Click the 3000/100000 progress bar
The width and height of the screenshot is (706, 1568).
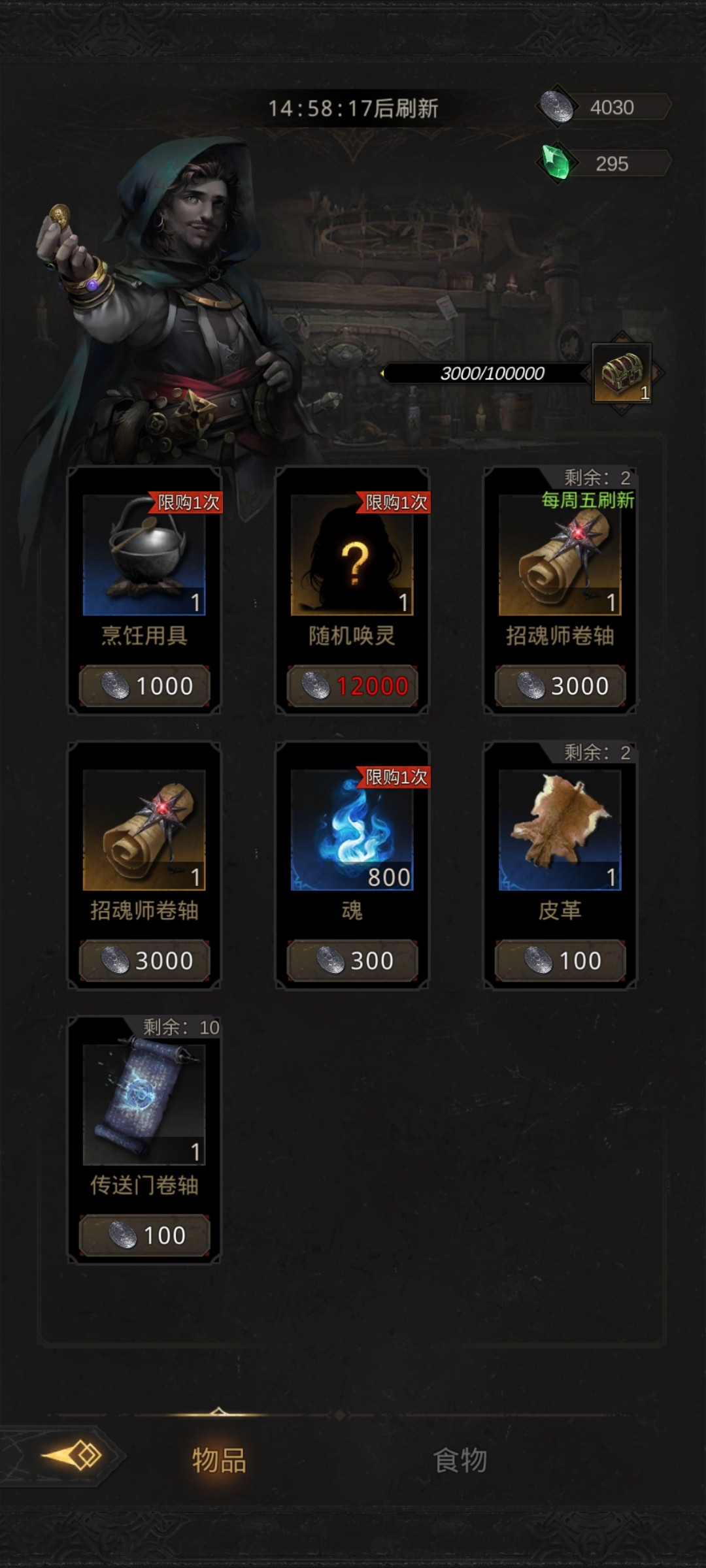[x=487, y=374]
